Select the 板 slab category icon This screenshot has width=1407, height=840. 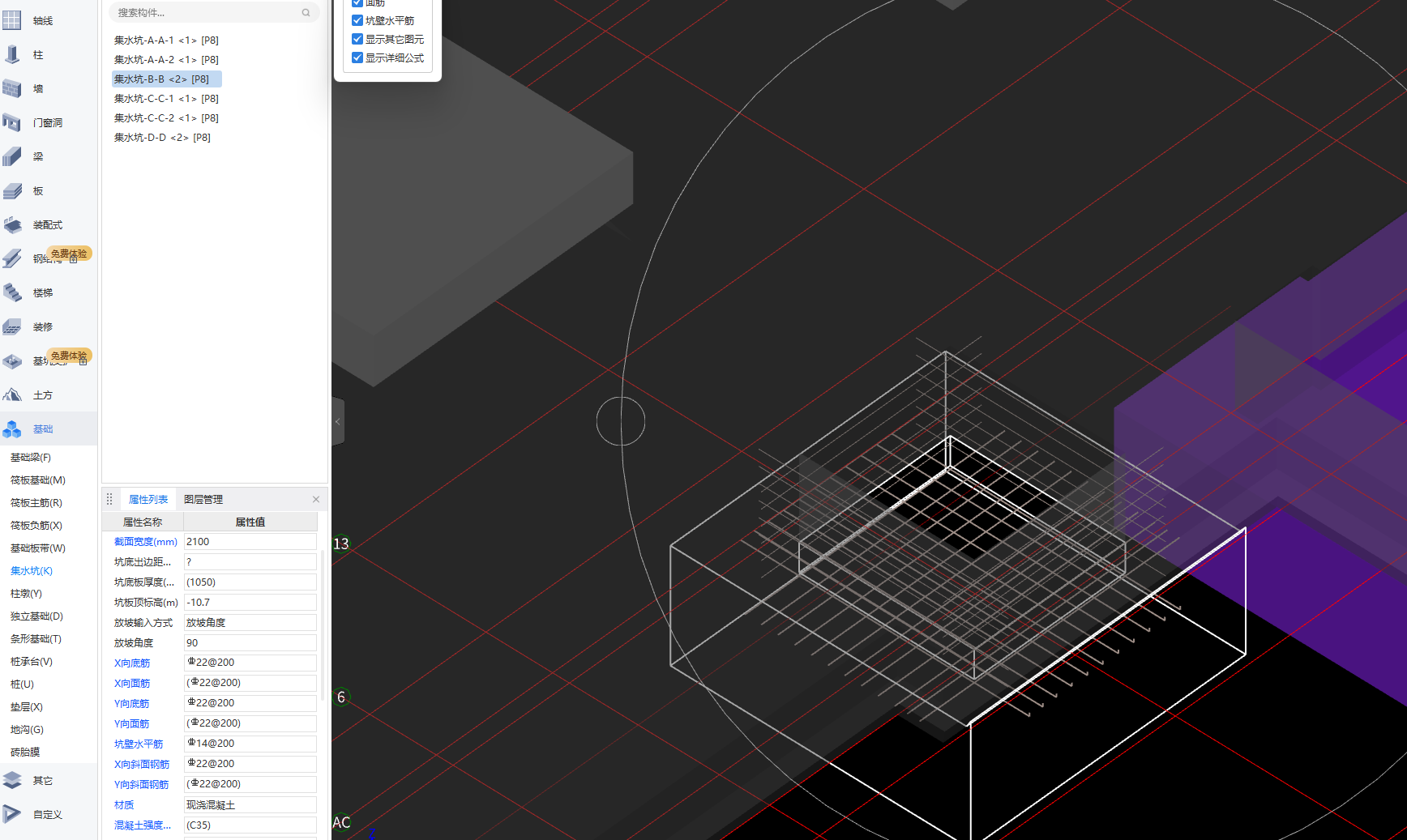pyautogui.click(x=12, y=190)
